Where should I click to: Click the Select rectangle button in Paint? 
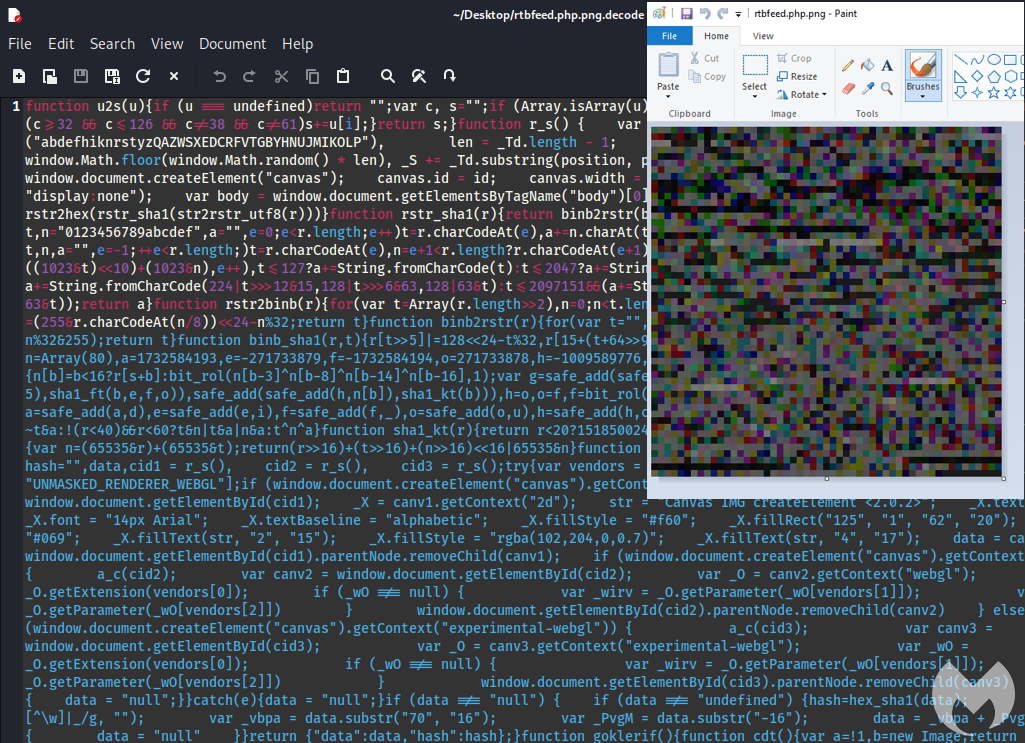click(x=754, y=71)
